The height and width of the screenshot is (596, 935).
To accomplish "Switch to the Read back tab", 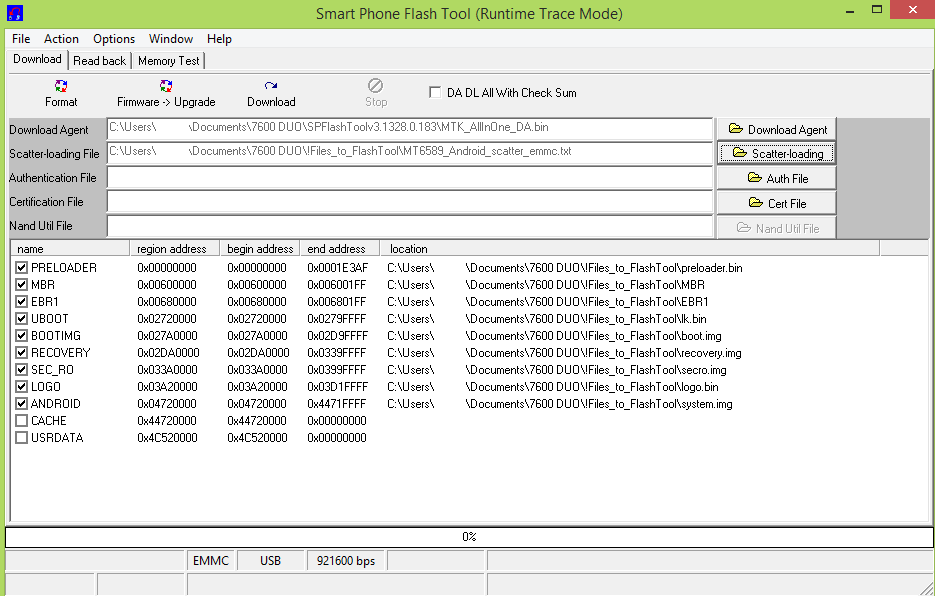I will [99, 61].
